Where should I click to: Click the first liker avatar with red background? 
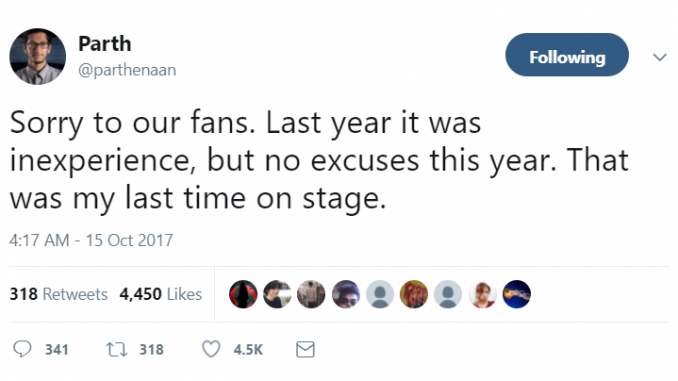(x=243, y=294)
